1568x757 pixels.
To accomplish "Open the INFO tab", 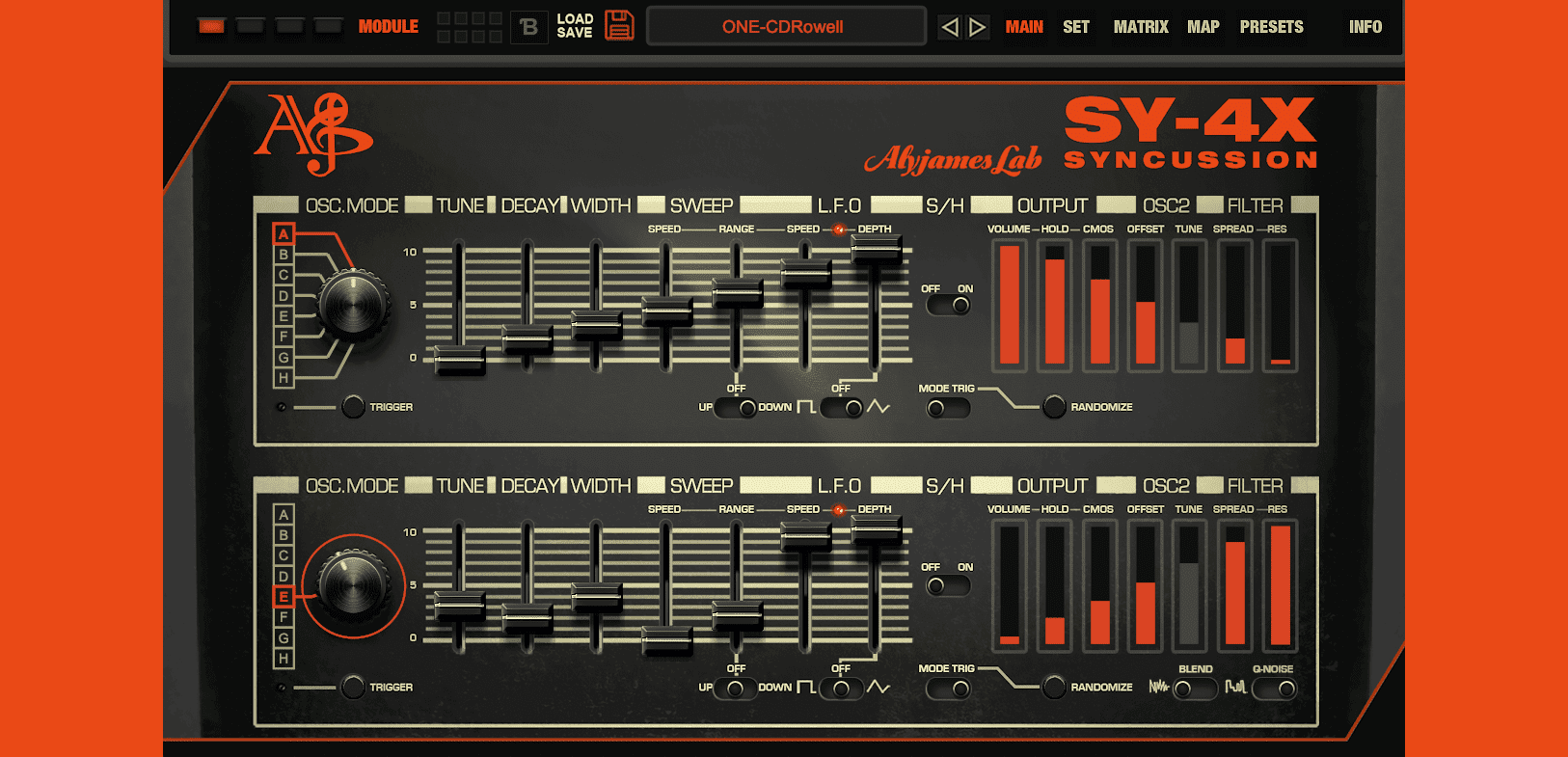I will [x=1365, y=27].
